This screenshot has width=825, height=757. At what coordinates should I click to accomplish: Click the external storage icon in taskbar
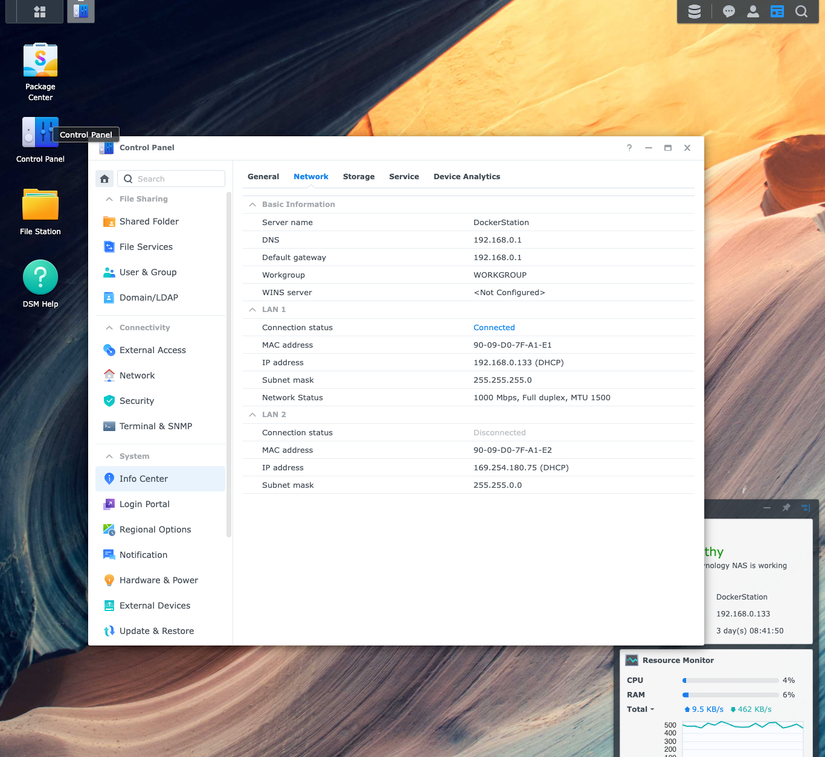click(x=695, y=11)
